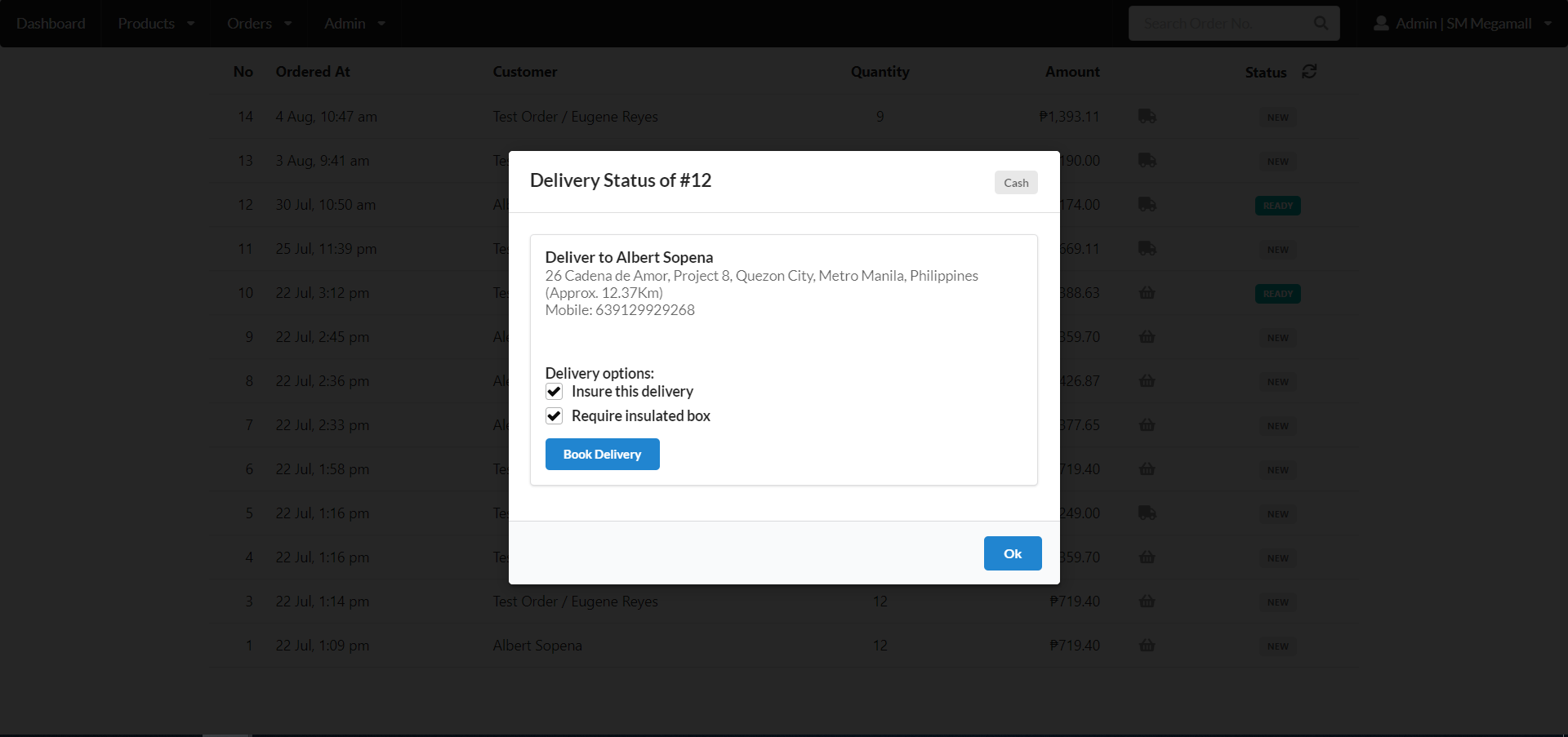Uncheck Insure this delivery checkbox
Screen dimensions: 1568x737
click(x=554, y=392)
